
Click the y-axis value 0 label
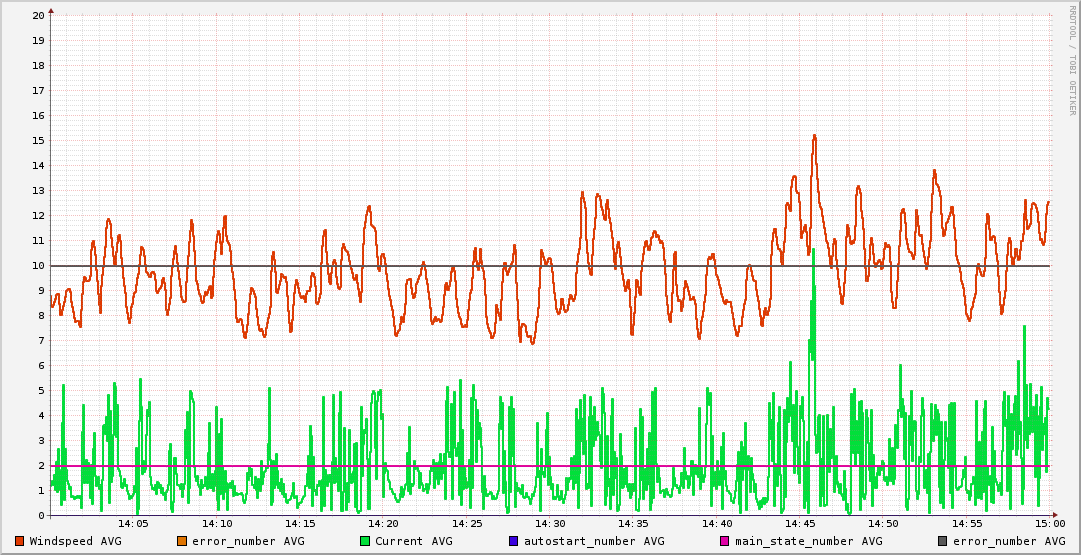41,516
